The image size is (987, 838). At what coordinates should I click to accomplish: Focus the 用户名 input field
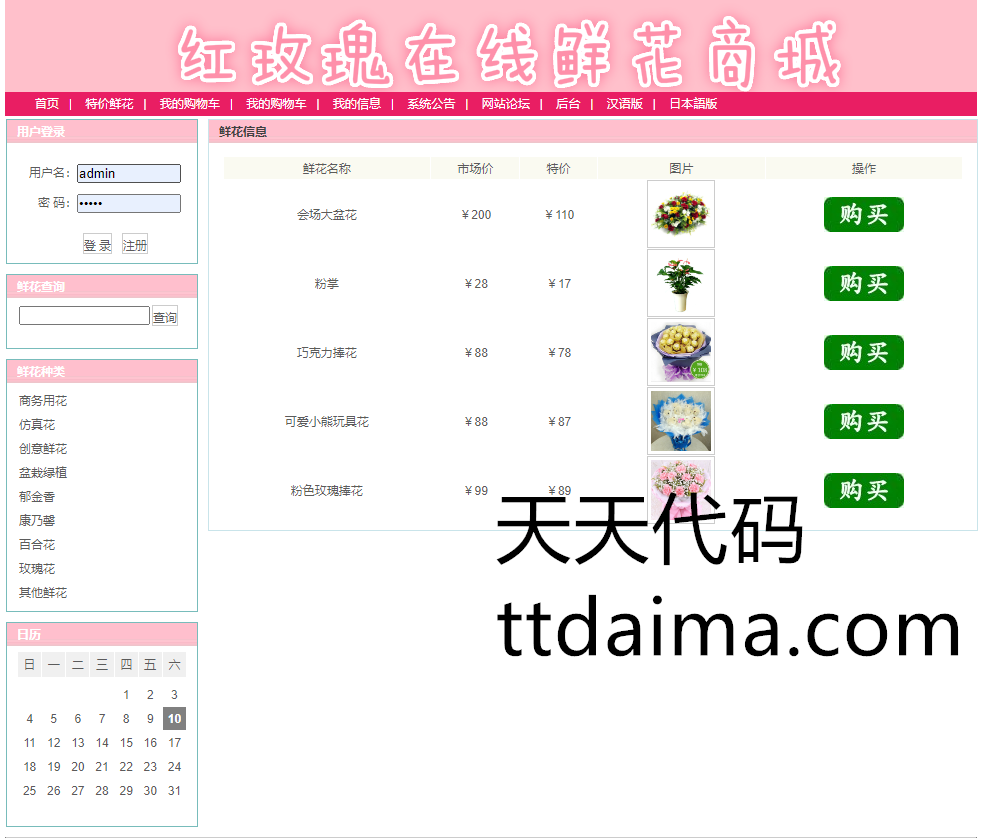pyautogui.click(x=129, y=174)
